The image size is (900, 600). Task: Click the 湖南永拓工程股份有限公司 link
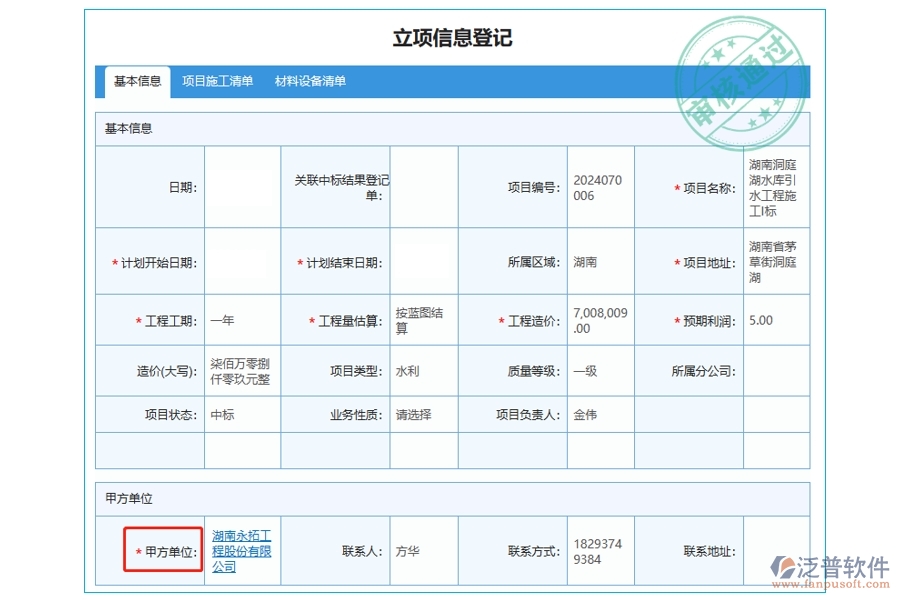pyautogui.click(x=242, y=551)
